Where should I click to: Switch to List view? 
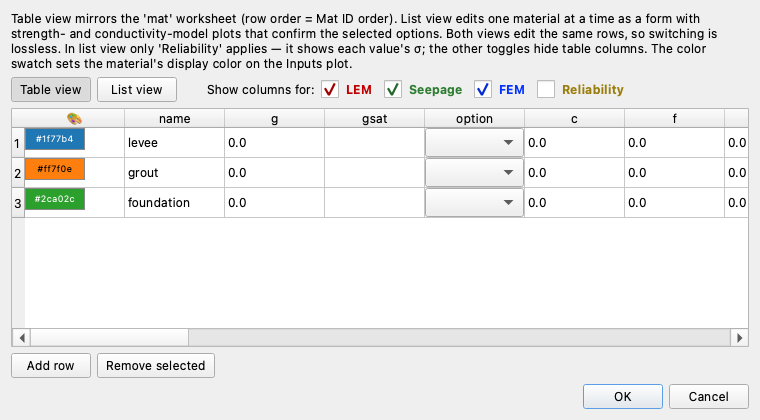[x=137, y=90]
